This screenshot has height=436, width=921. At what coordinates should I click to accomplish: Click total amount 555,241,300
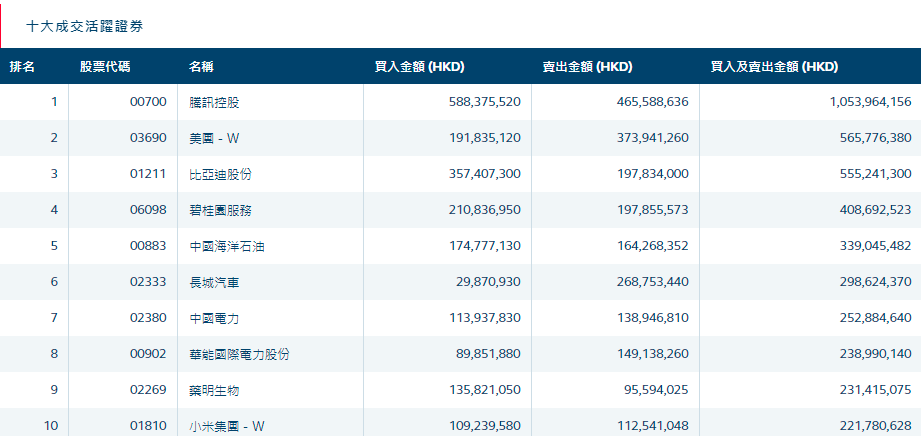pos(876,174)
